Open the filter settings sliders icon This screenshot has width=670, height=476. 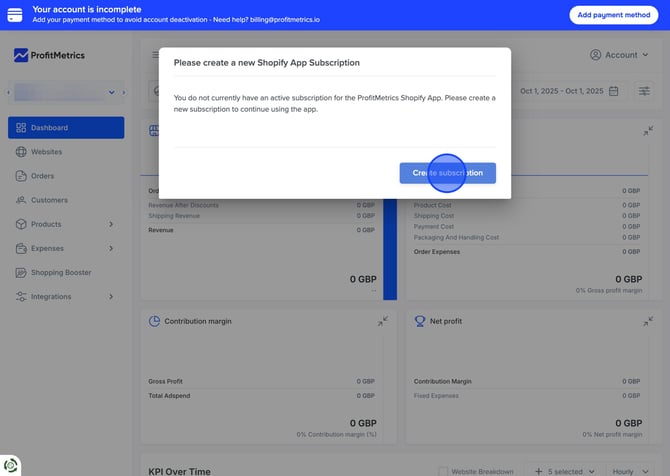645,91
